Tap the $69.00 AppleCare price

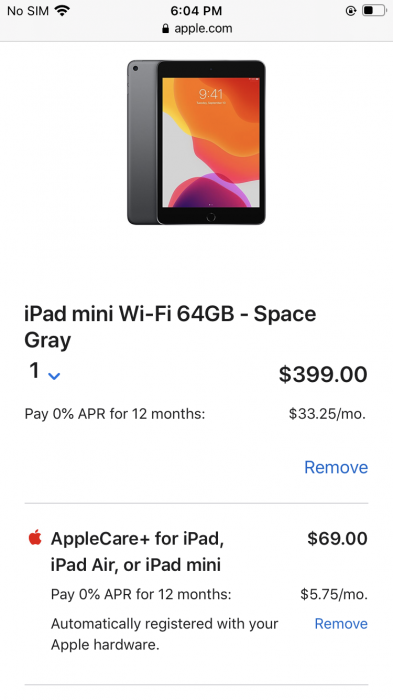pyautogui.click(x=337, y=538)
